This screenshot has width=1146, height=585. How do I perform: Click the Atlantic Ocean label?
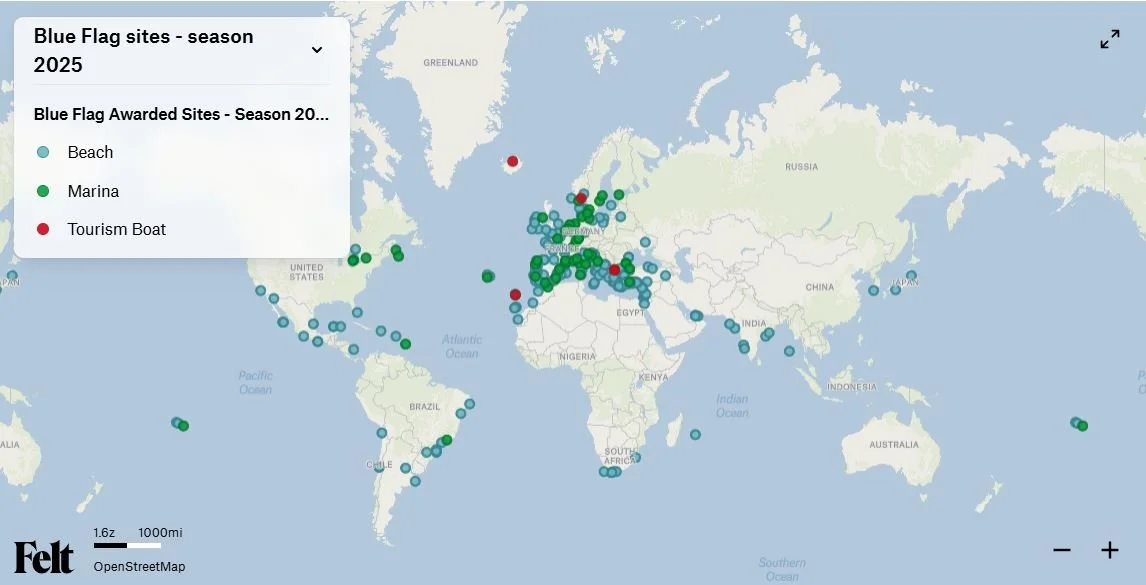click(462, 346)
